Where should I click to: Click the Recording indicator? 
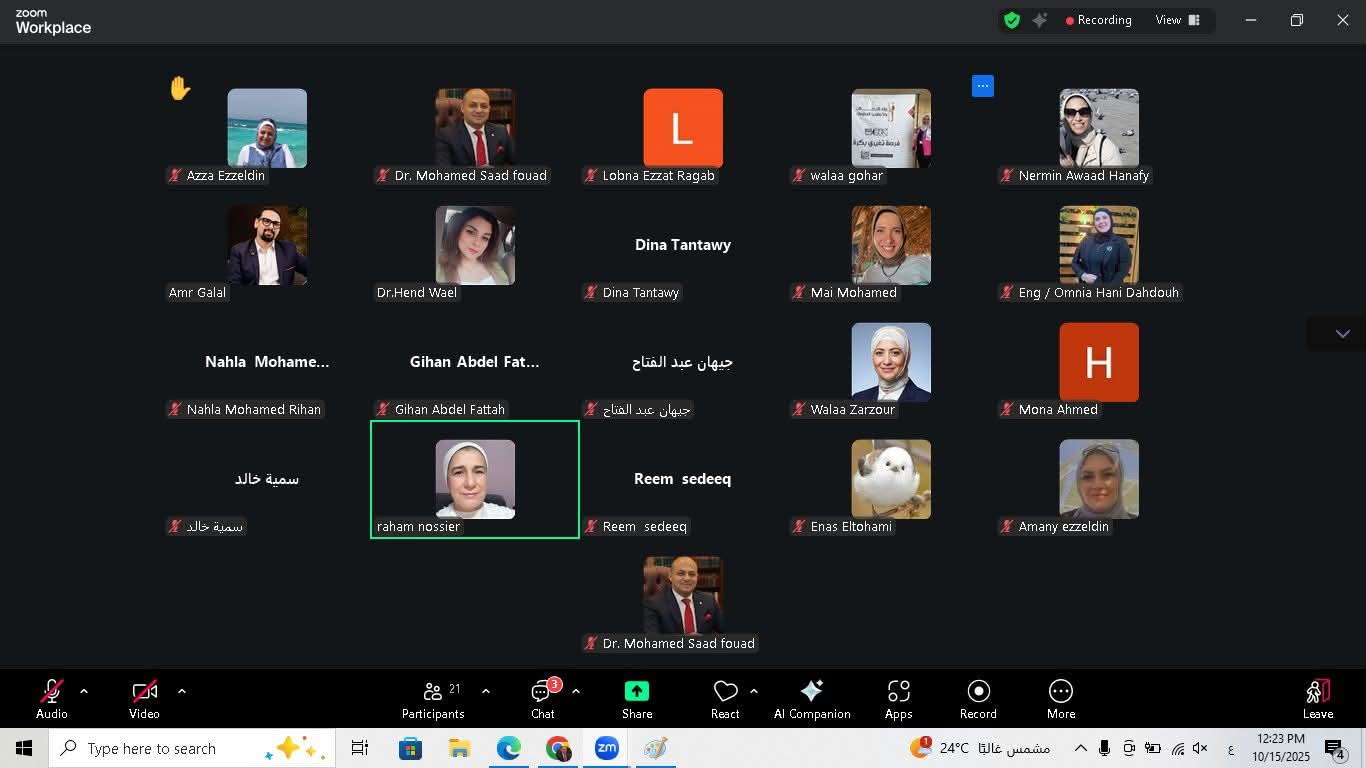1099,19
